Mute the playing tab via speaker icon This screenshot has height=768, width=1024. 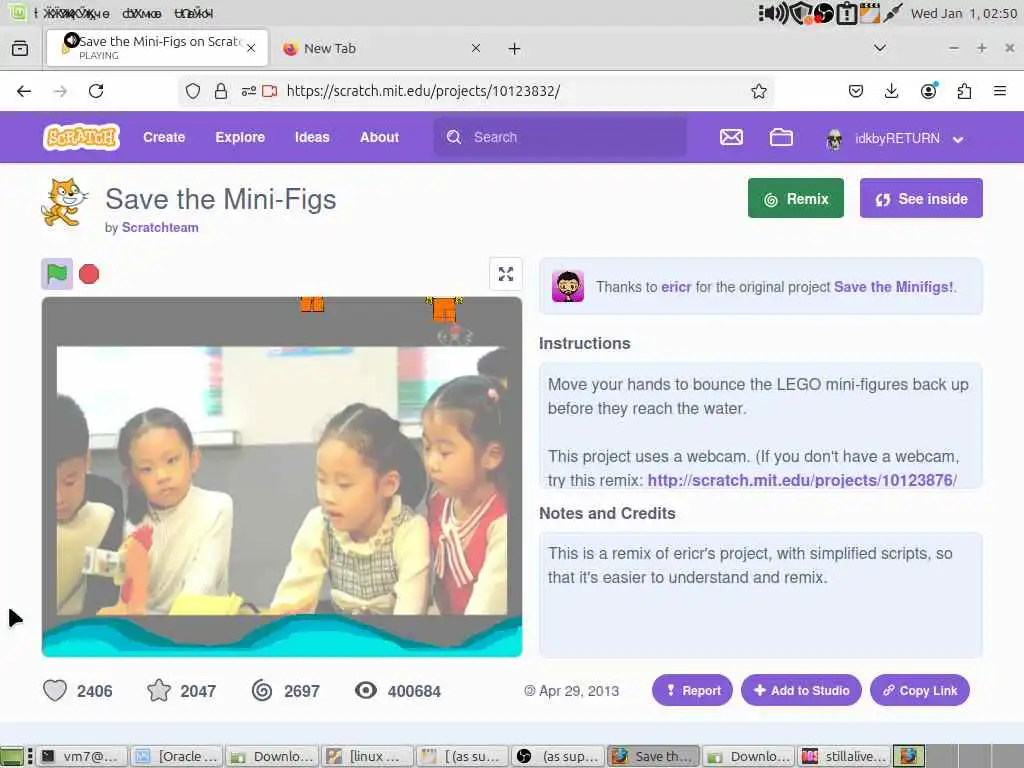(71, 40)
